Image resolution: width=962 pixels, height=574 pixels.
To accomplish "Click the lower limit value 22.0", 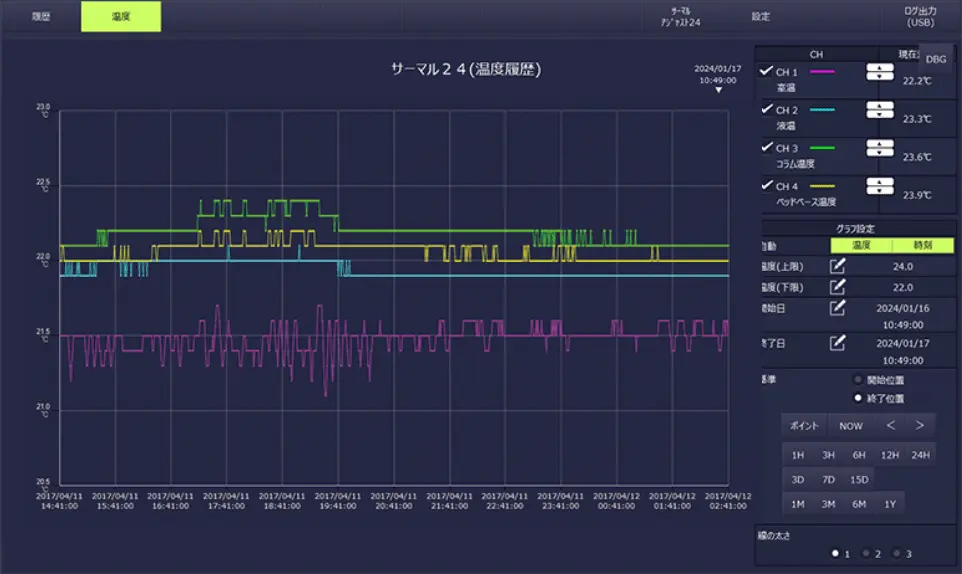I will pyautogui.click(x=902, y=287).
